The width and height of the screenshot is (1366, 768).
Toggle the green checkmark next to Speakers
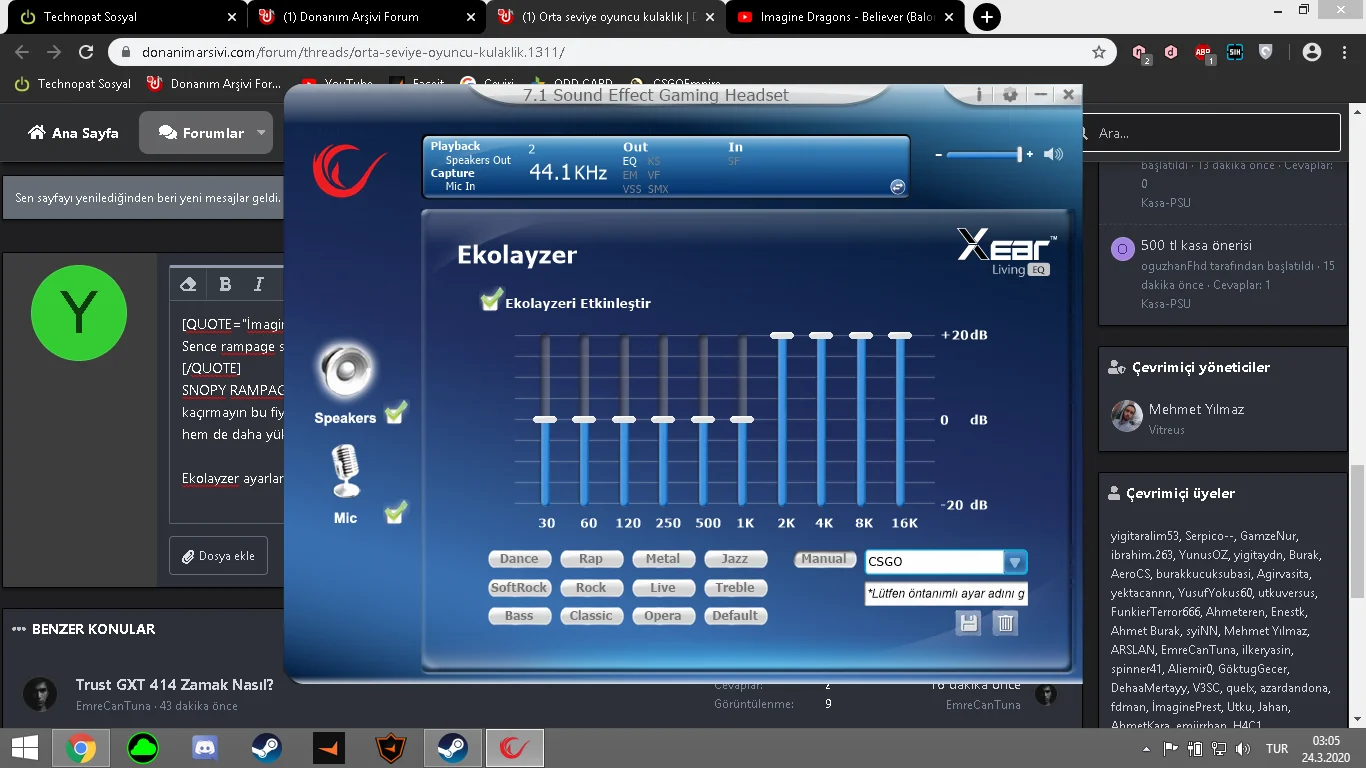395,411
